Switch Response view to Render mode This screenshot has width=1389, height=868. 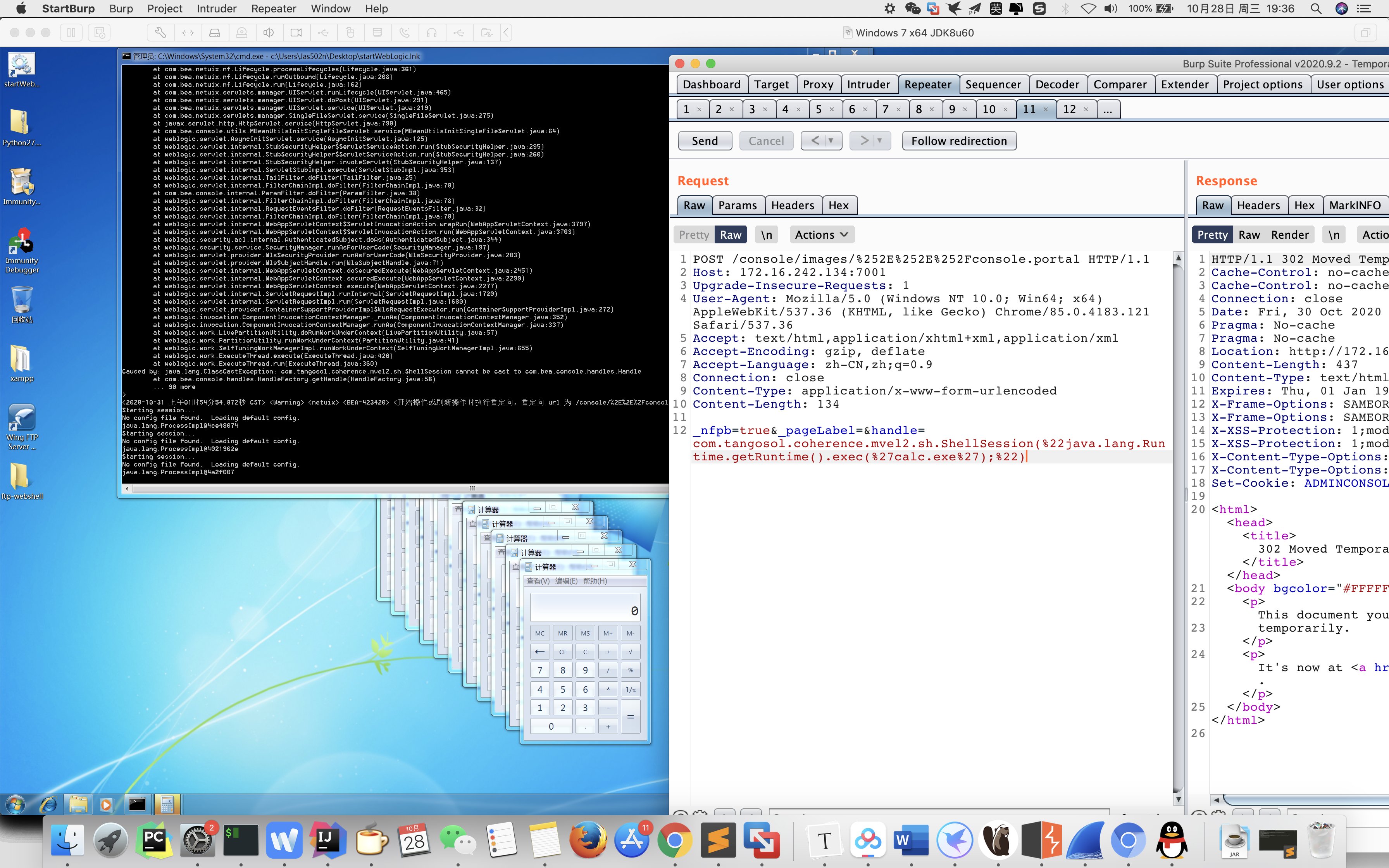1289,235
